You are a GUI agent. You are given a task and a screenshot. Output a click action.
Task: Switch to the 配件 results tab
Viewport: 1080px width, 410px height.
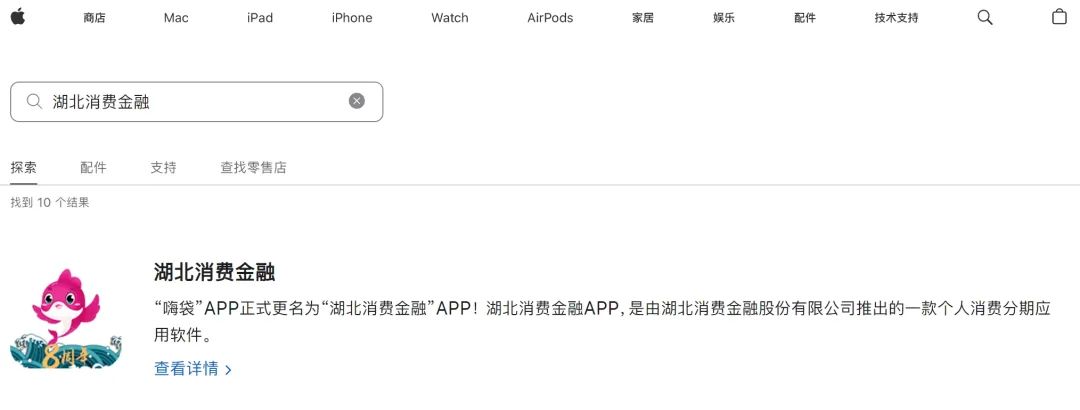point(94,167)
